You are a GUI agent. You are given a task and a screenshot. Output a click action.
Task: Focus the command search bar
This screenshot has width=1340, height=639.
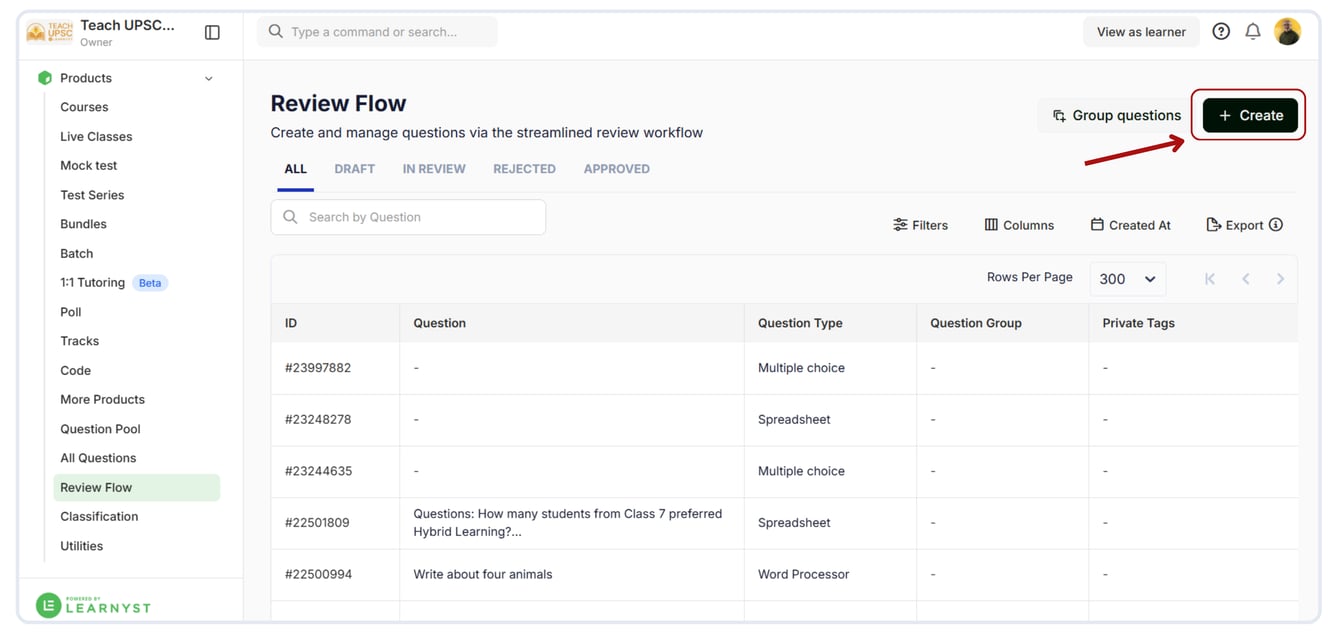(x=377, y=32)
